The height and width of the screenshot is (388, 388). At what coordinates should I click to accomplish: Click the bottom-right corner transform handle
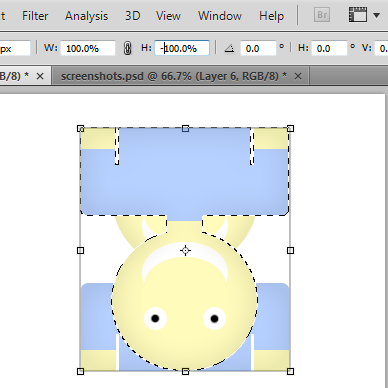pos(290,371)
